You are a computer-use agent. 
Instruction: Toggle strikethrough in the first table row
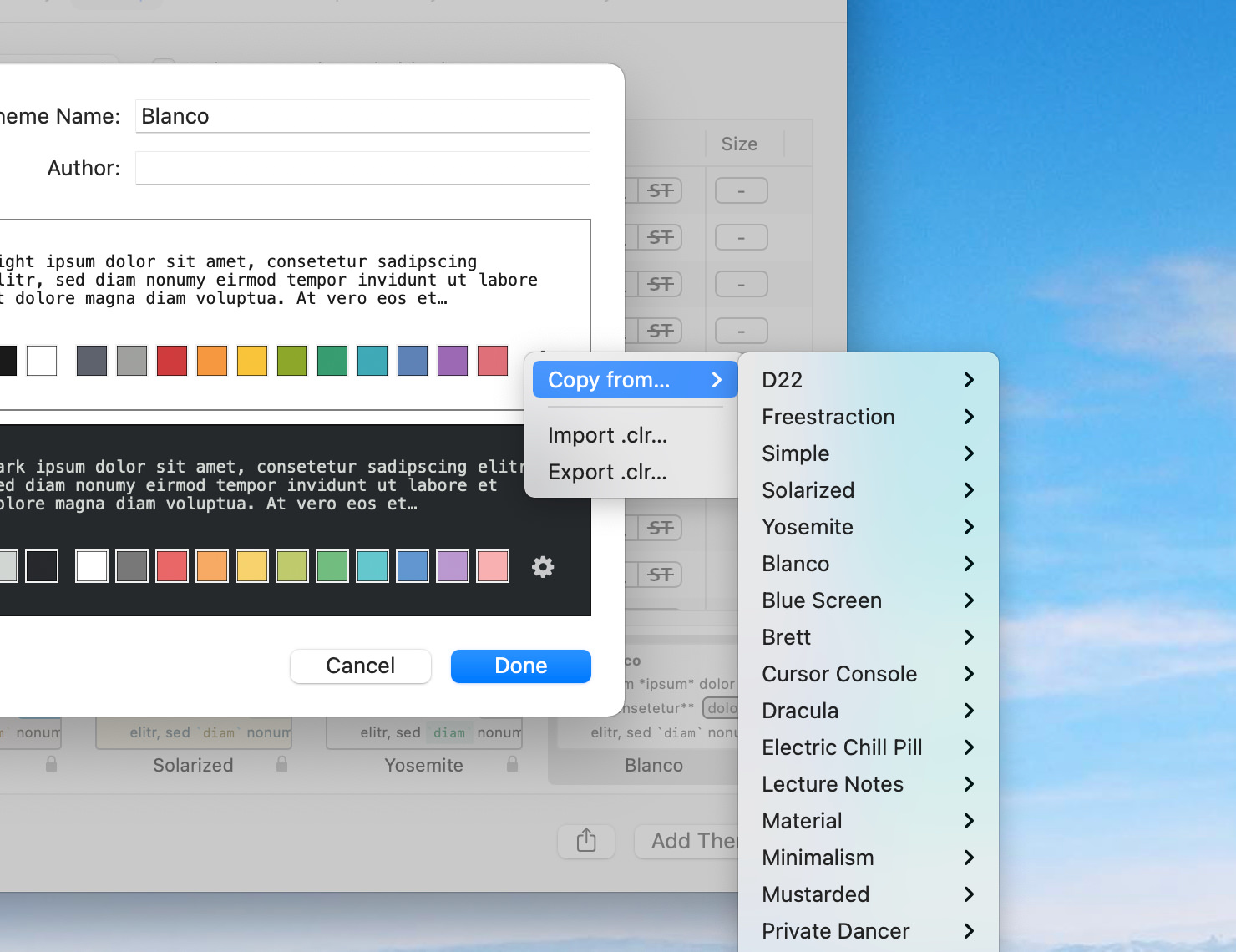click(x=661, y=190)
